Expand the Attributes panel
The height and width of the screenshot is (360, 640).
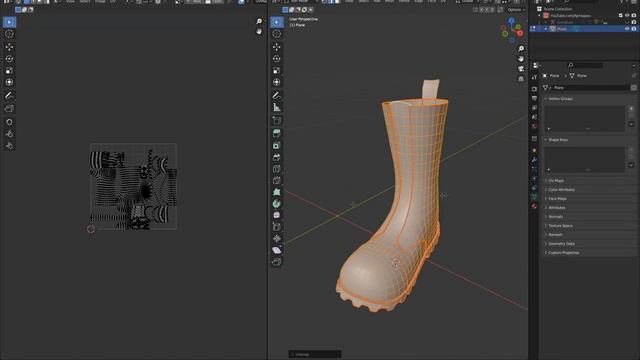tap(590, 207)
